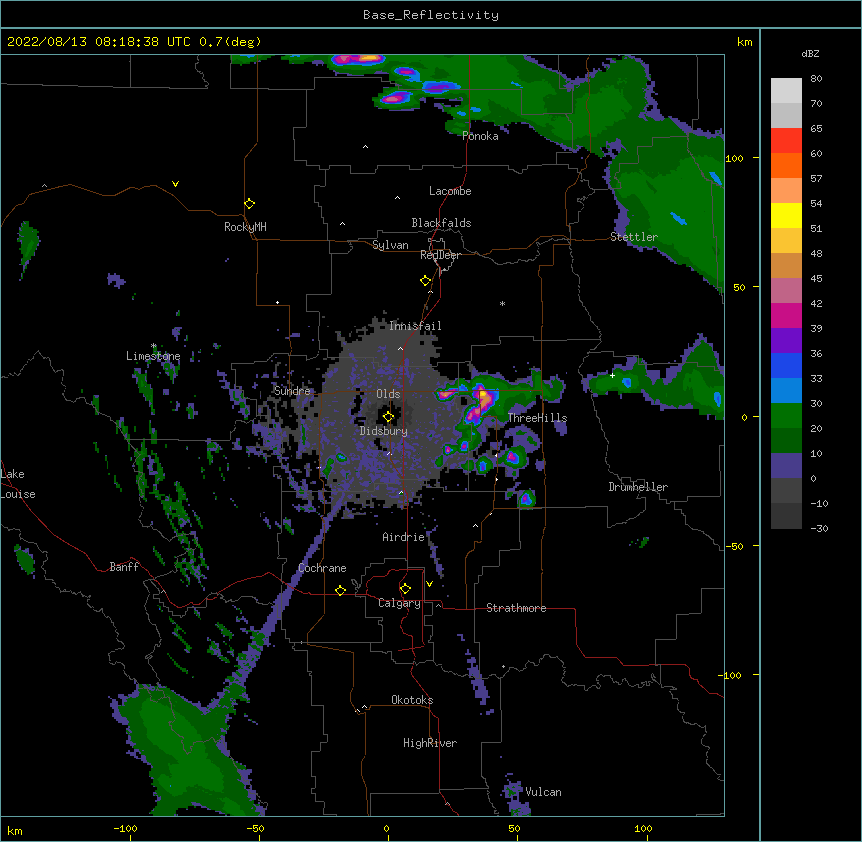Click the yellow diamond marker above RockyMH
Image resolution: width=862 pixels, height=842 pixels.
tap(249, 204)
